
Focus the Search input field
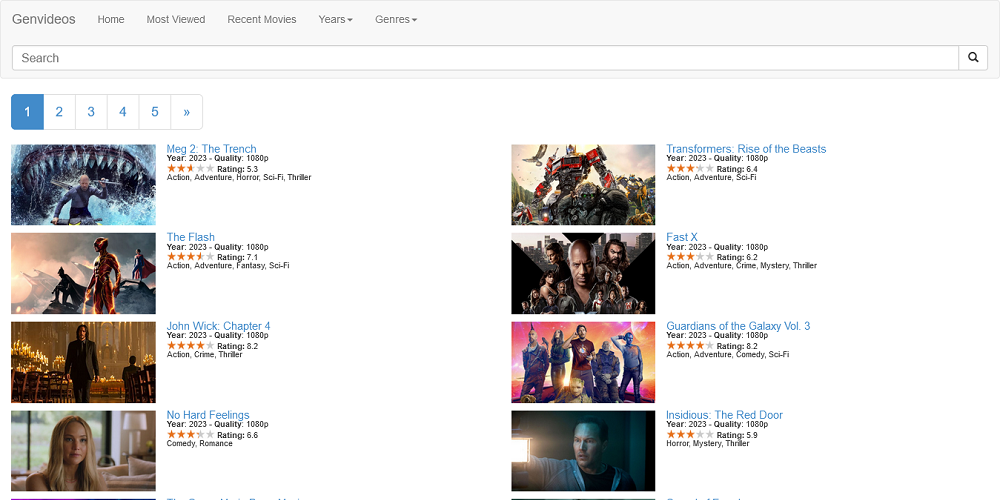485,58
